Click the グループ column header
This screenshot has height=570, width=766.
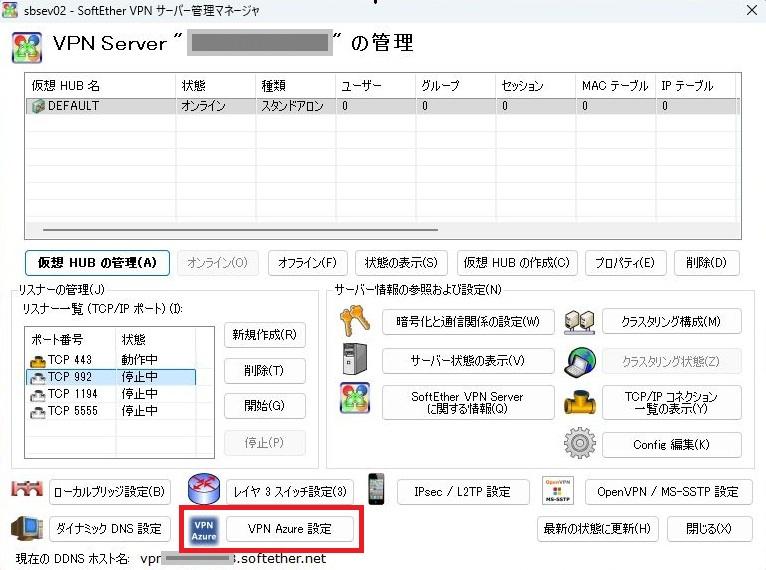pyautogui.click(x=456, y=86)
